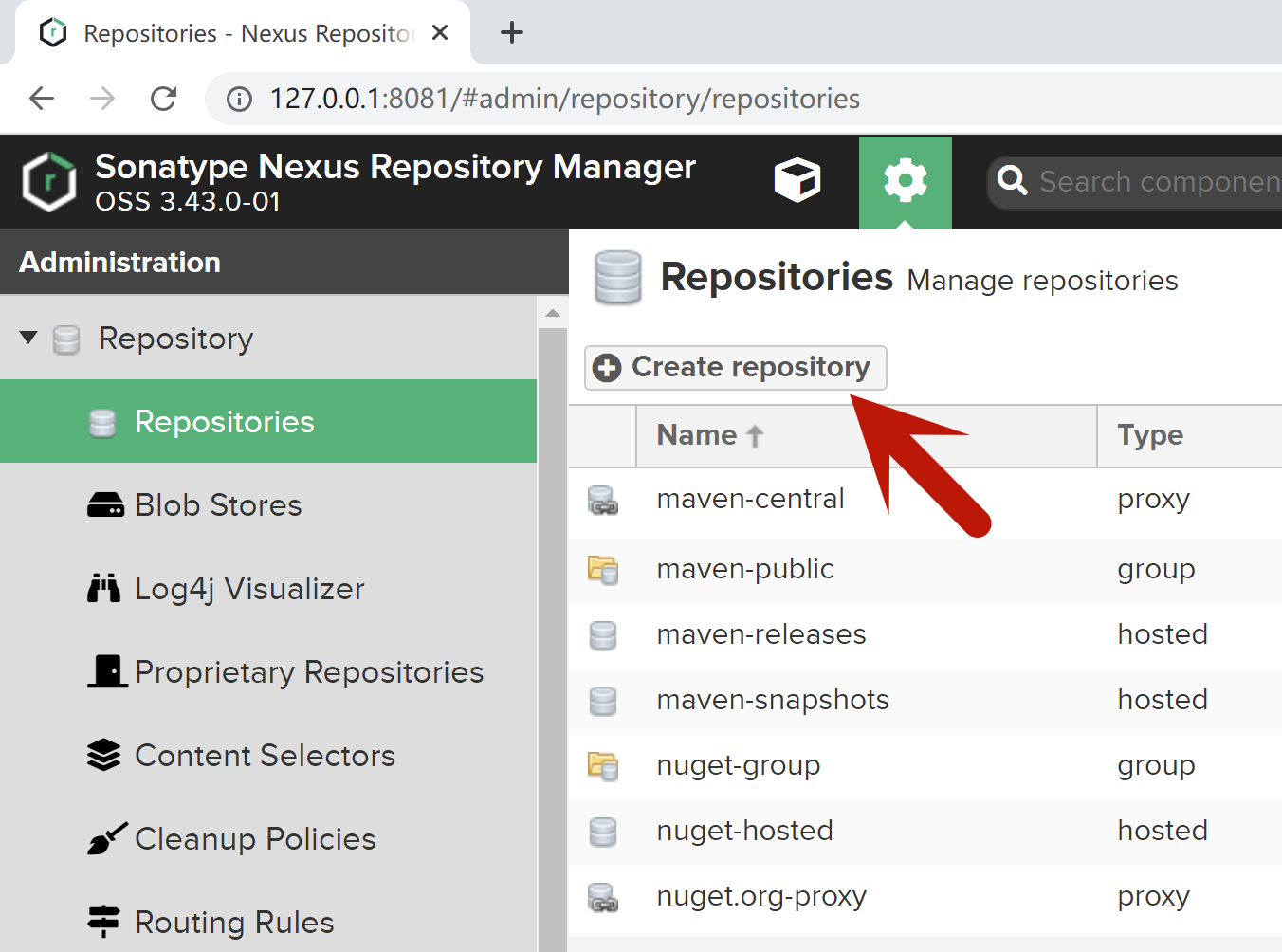Click the browser reload button
This screenshot has height=952, width=1282.
pos(164,99)
